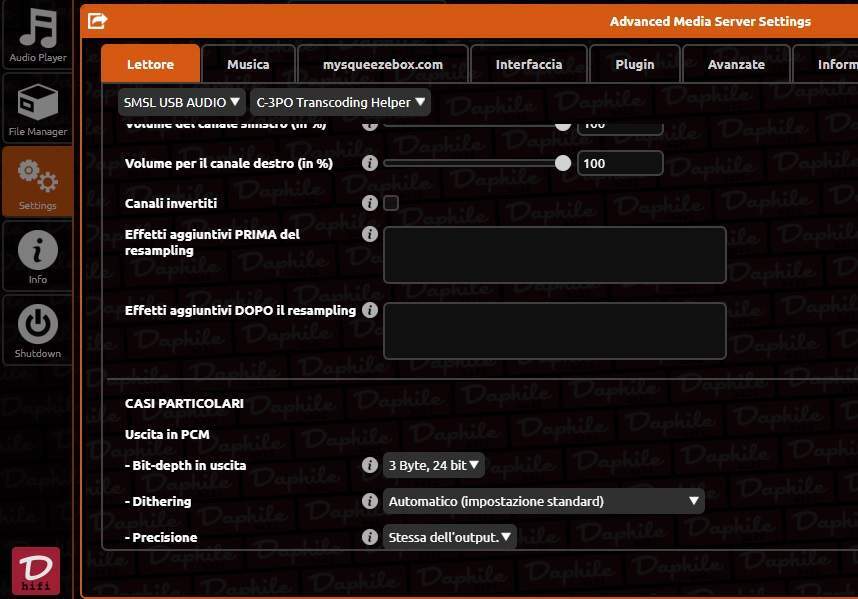Open the SMSL USB AUDIO player dropdown
Image resolution: width=858 pixels, height=599 pixels.
coord(182,102)
